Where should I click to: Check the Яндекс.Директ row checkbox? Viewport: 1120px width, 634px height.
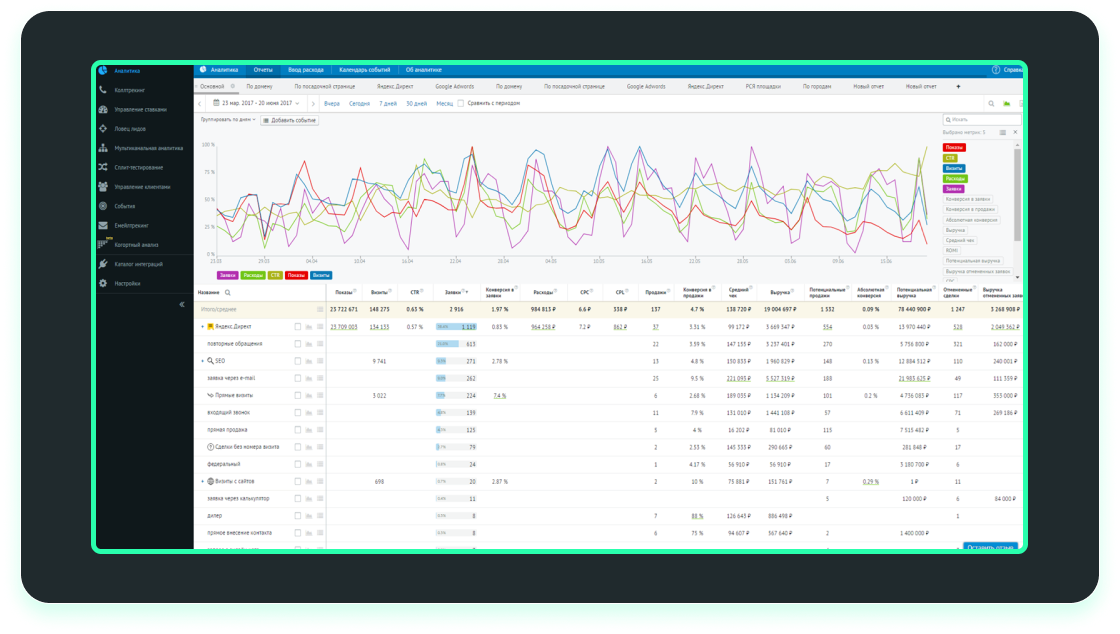(x=298, y=326)
